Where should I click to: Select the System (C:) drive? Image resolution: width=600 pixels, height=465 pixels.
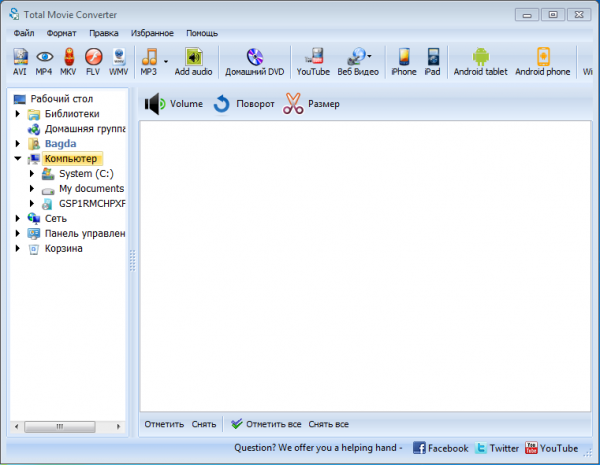click(x=86, y=173)
